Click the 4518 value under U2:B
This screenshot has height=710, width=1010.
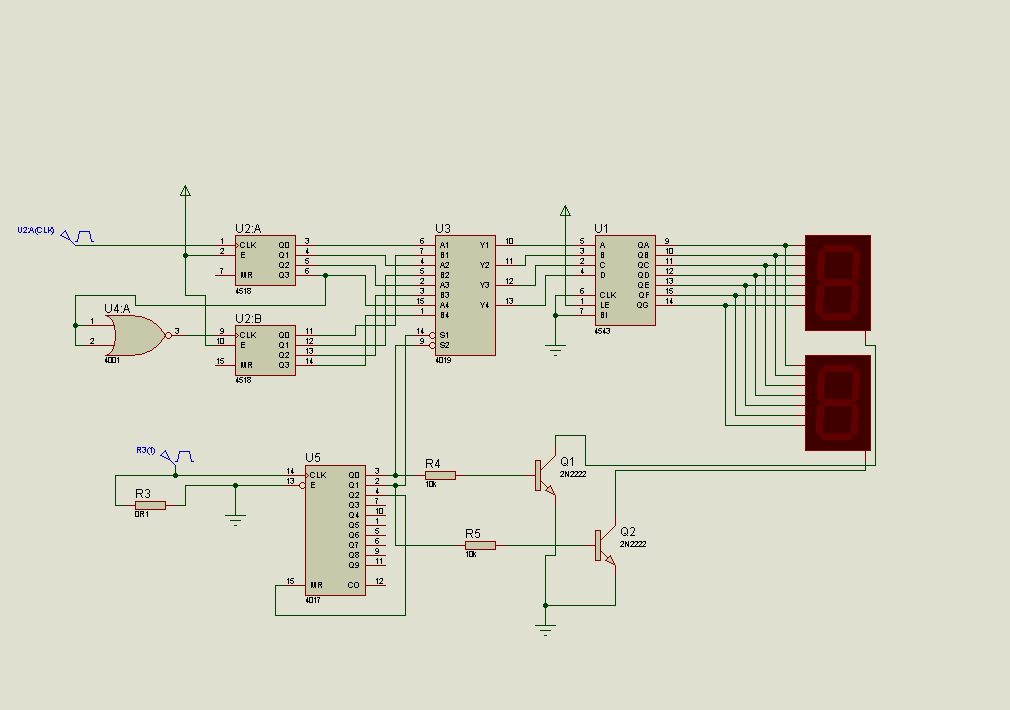coord(243,380)
